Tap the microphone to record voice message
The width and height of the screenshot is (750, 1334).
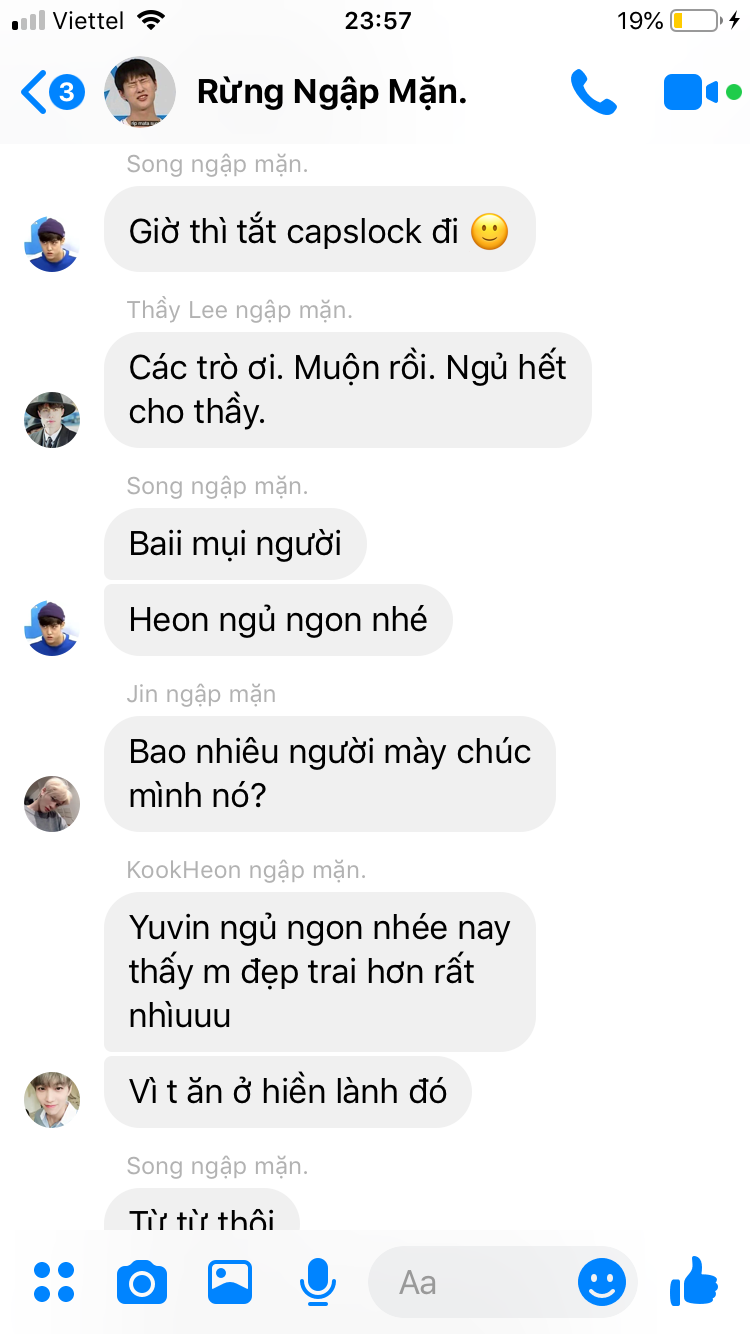point(318,1282)
